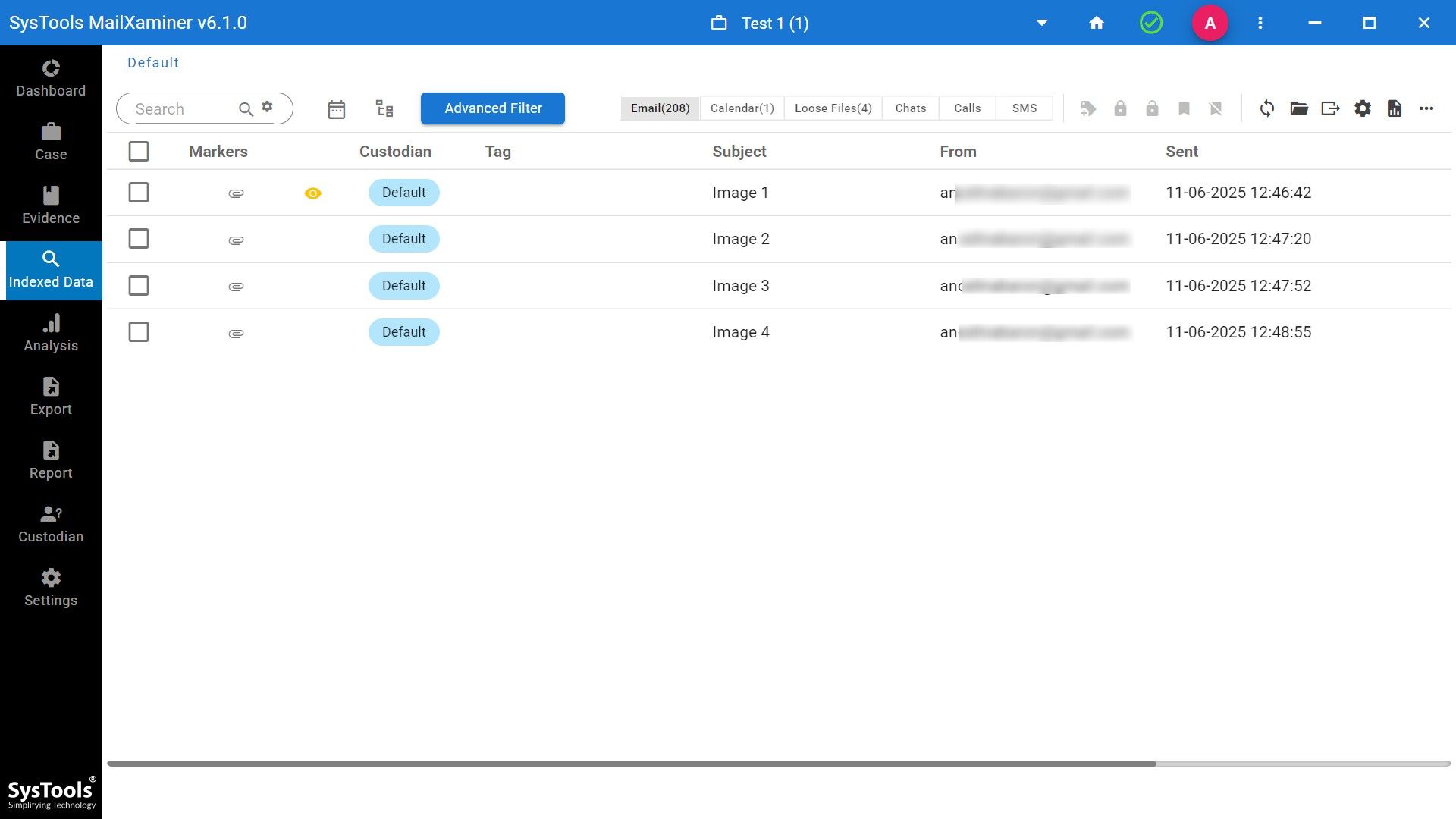1456x819 pixels.
Task: Open the Report section
Action: [x=51, y=461]
